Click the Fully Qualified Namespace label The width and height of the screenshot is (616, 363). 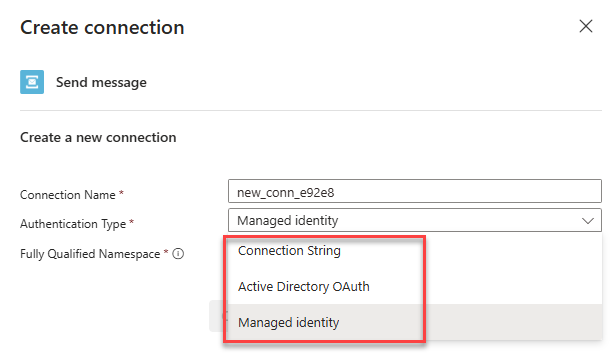click(90, 254)
